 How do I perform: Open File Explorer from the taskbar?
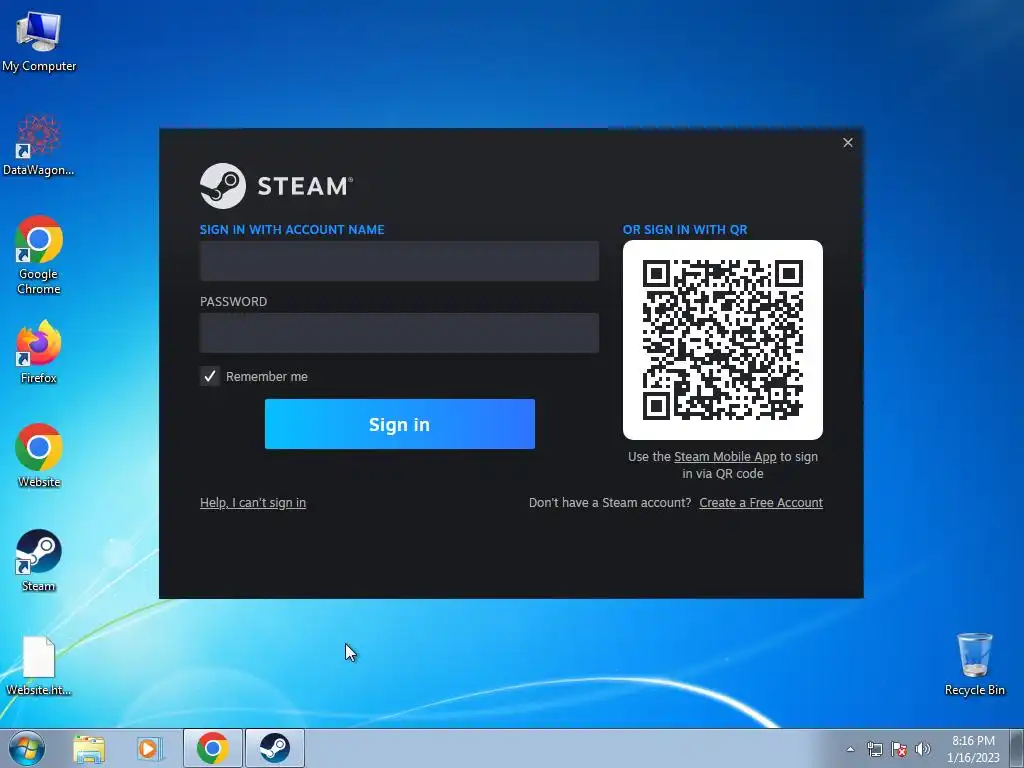click(x=89, y=748)
